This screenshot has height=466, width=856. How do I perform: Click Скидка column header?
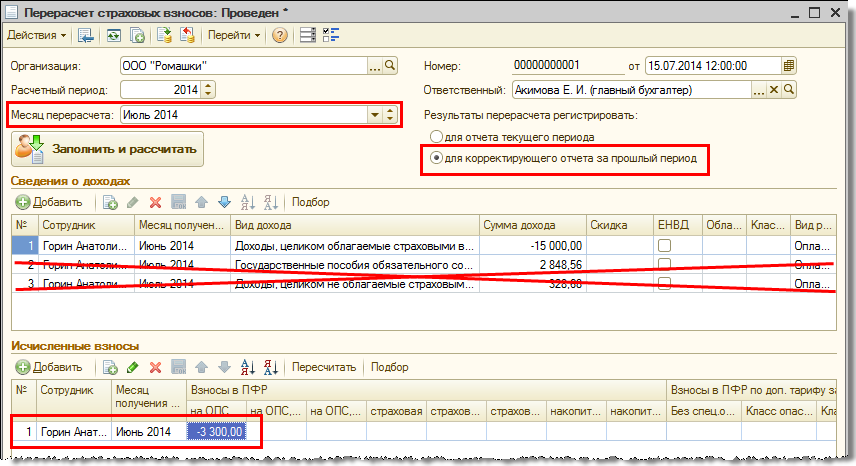(620, 225)
